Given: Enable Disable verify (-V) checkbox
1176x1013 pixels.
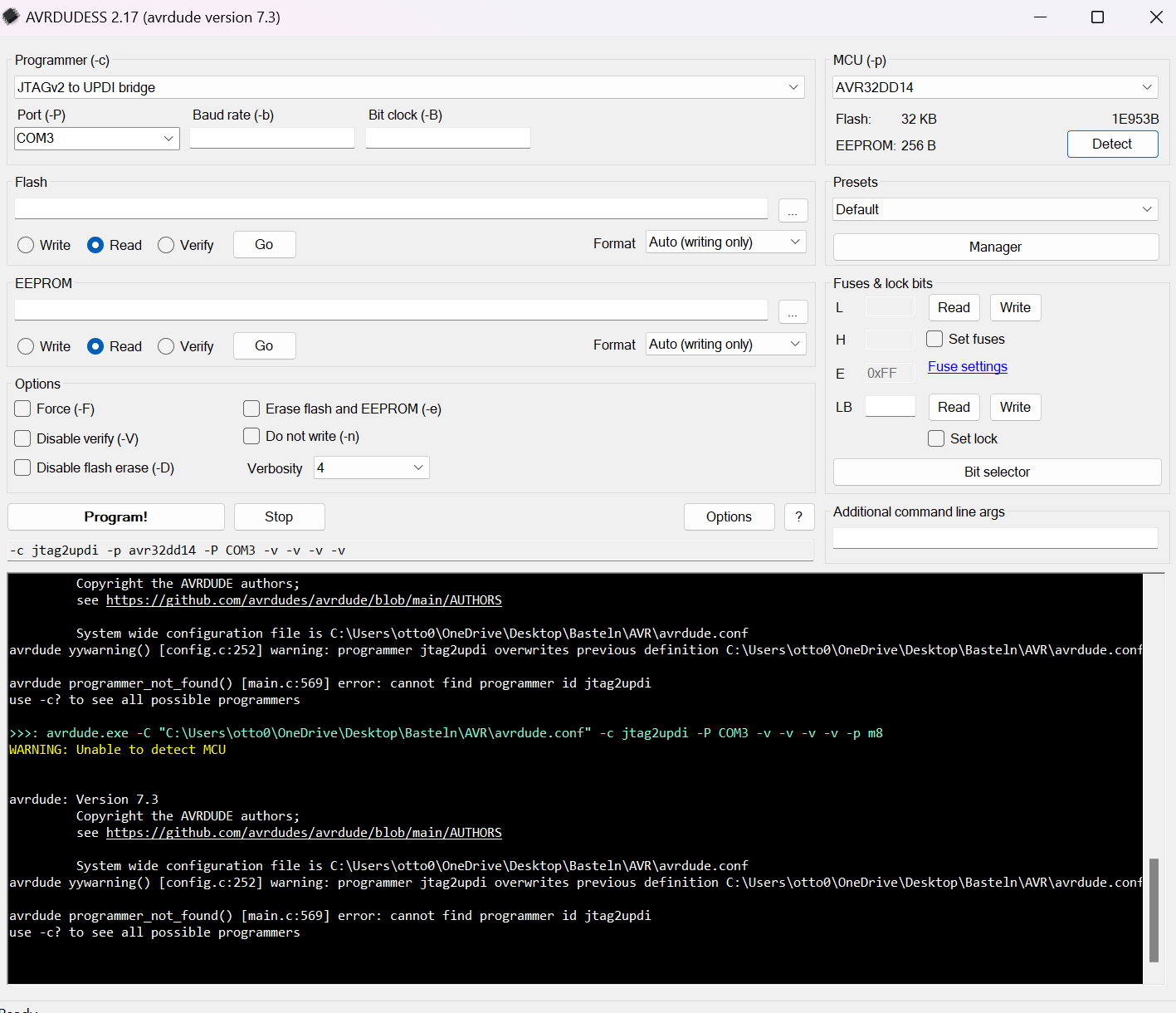Looking at the screenshot, I should 22,438.
